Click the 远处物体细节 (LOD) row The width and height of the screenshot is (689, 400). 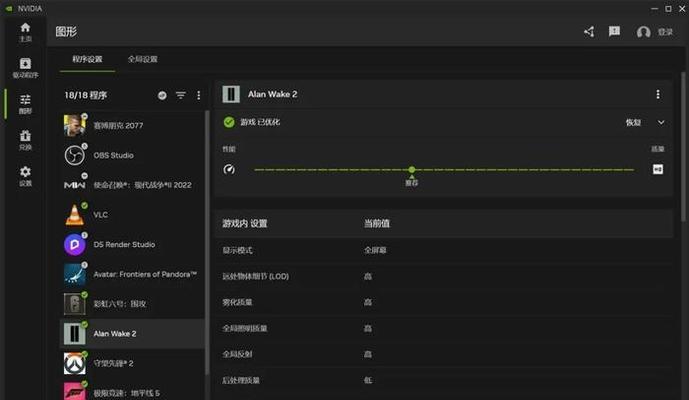click(x=444, y=276)
